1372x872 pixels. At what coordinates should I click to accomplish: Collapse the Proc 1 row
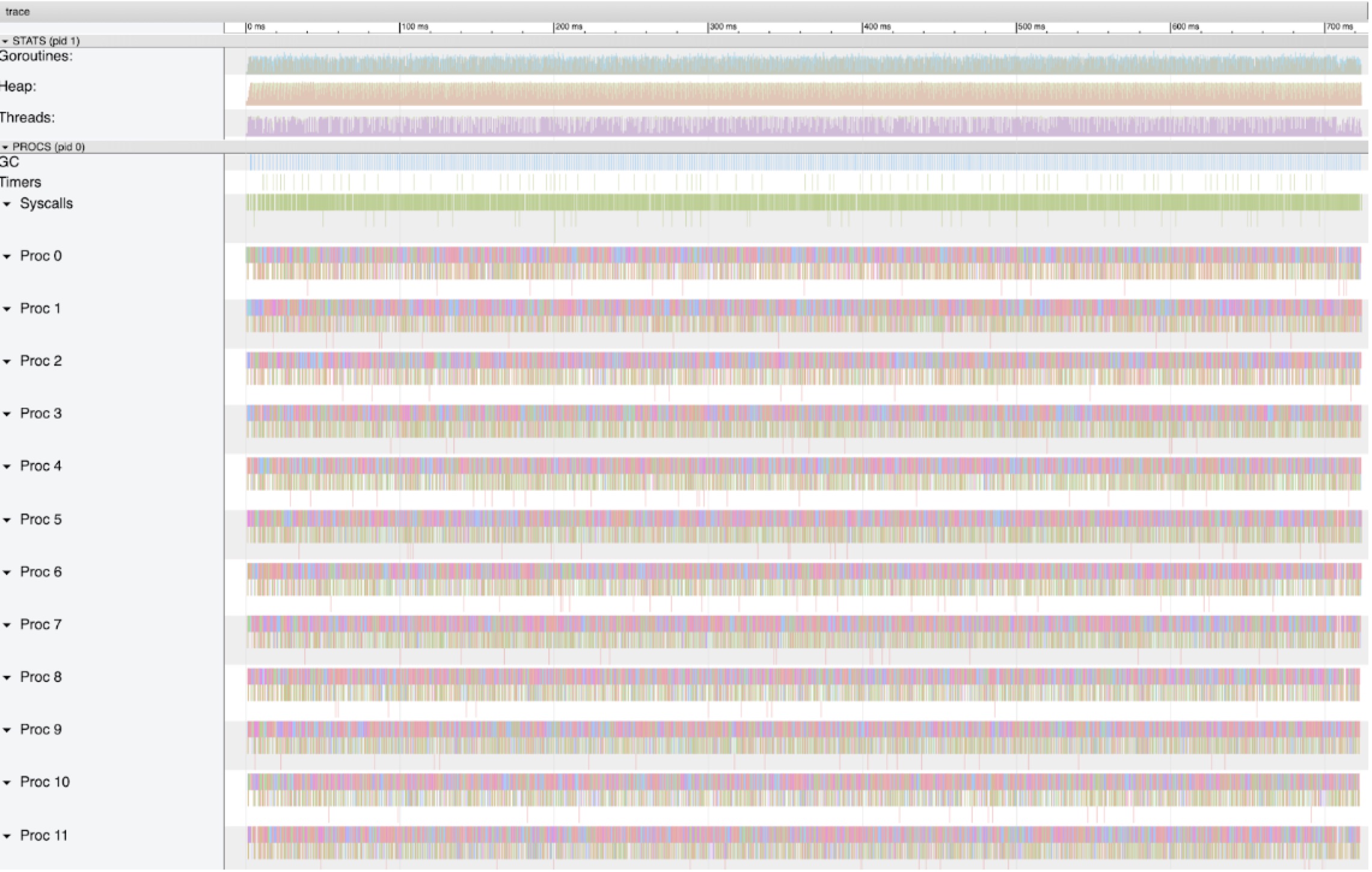(7, 309)
